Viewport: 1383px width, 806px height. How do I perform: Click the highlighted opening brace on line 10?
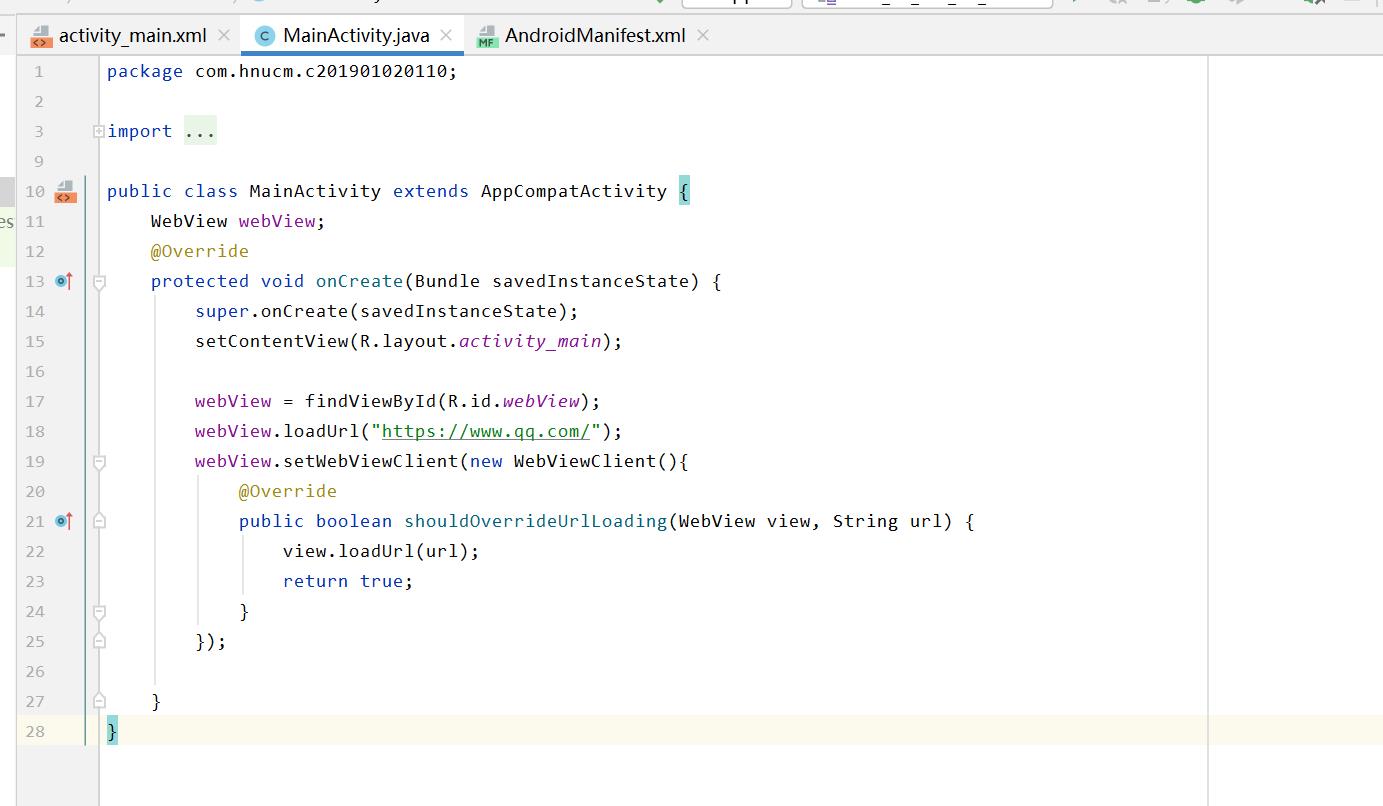coord(684,191)
